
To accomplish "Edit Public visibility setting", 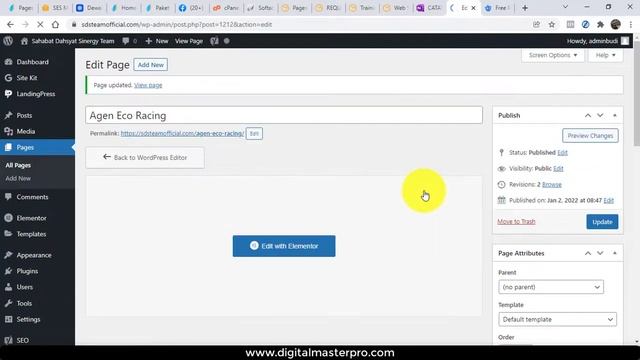I will (x=558, y=169).
